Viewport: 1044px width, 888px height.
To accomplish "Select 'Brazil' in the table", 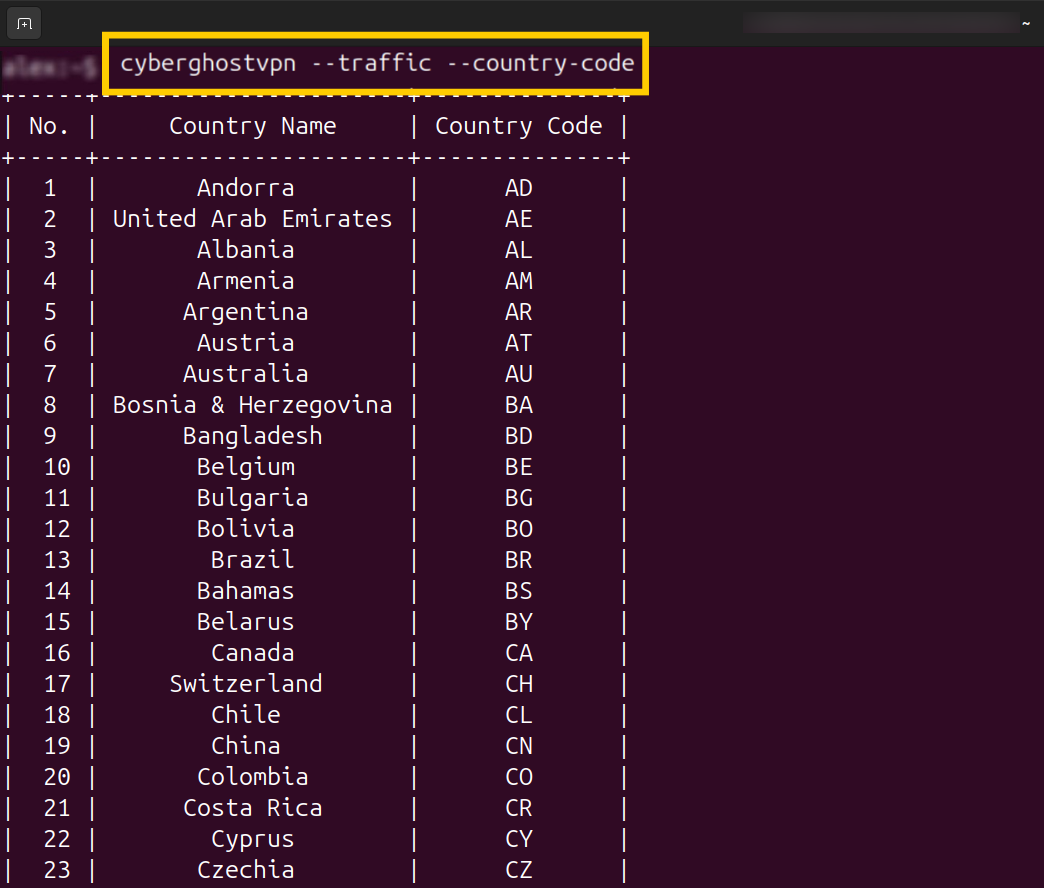I will pyautogui.click(x=252, y=560).
